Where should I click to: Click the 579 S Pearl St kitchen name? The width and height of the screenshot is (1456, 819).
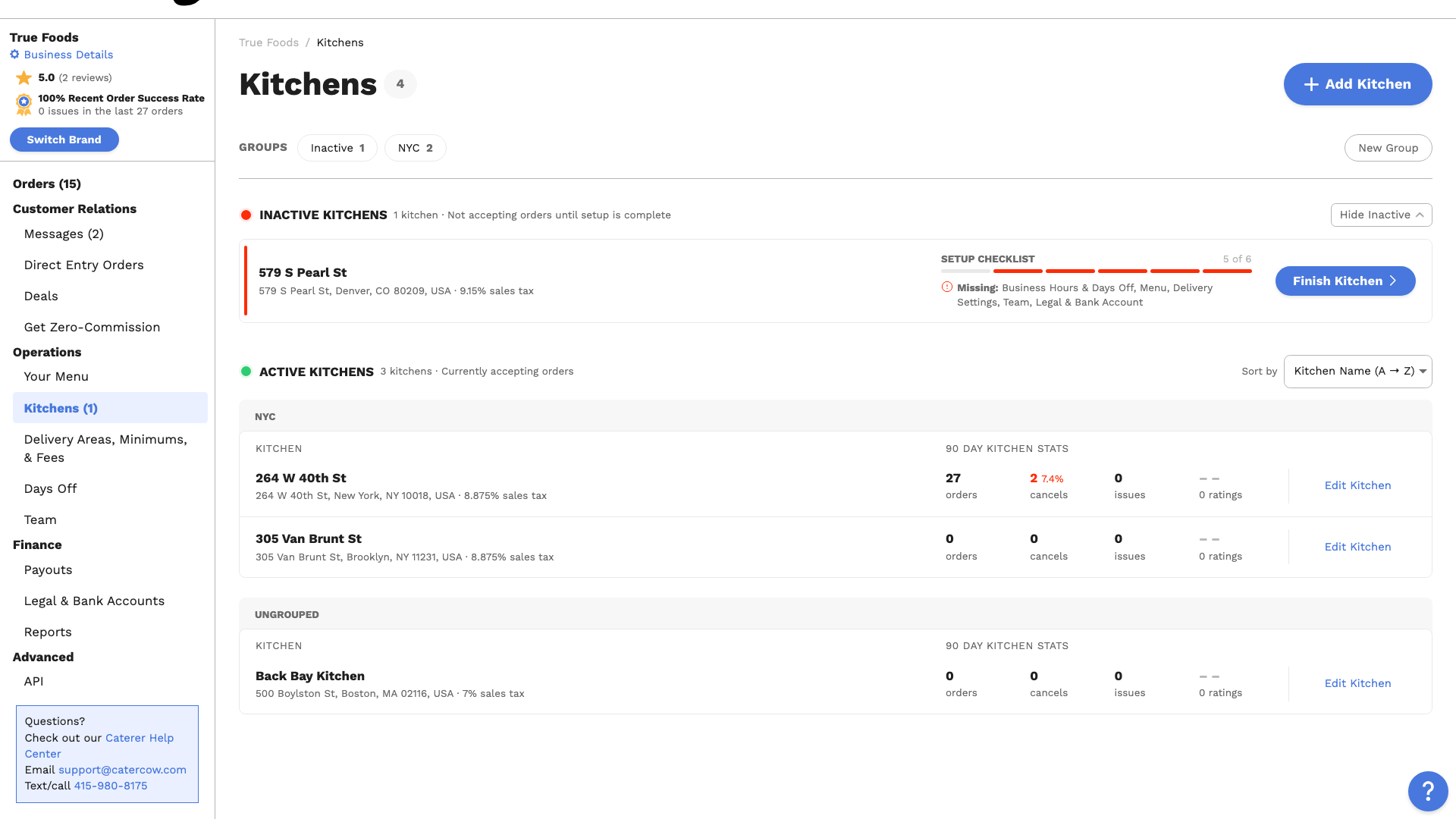[x=303, y=272]
